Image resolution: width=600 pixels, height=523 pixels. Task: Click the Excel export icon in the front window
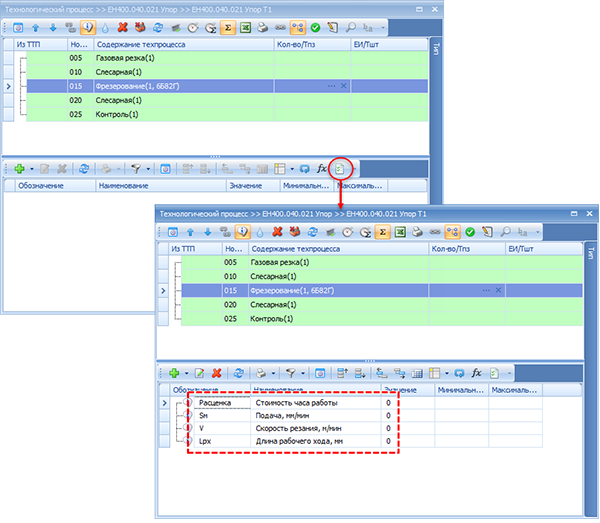click(x=400, y=232)
